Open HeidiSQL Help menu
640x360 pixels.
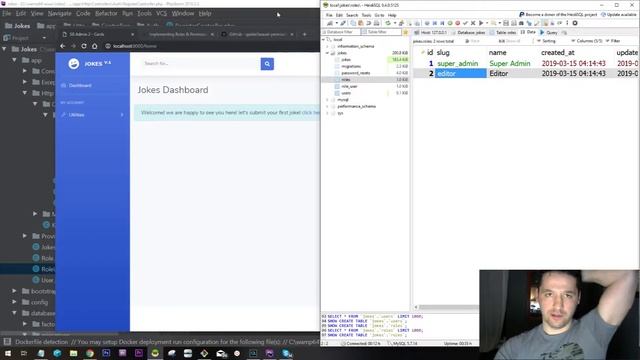[x=392, y=15]
